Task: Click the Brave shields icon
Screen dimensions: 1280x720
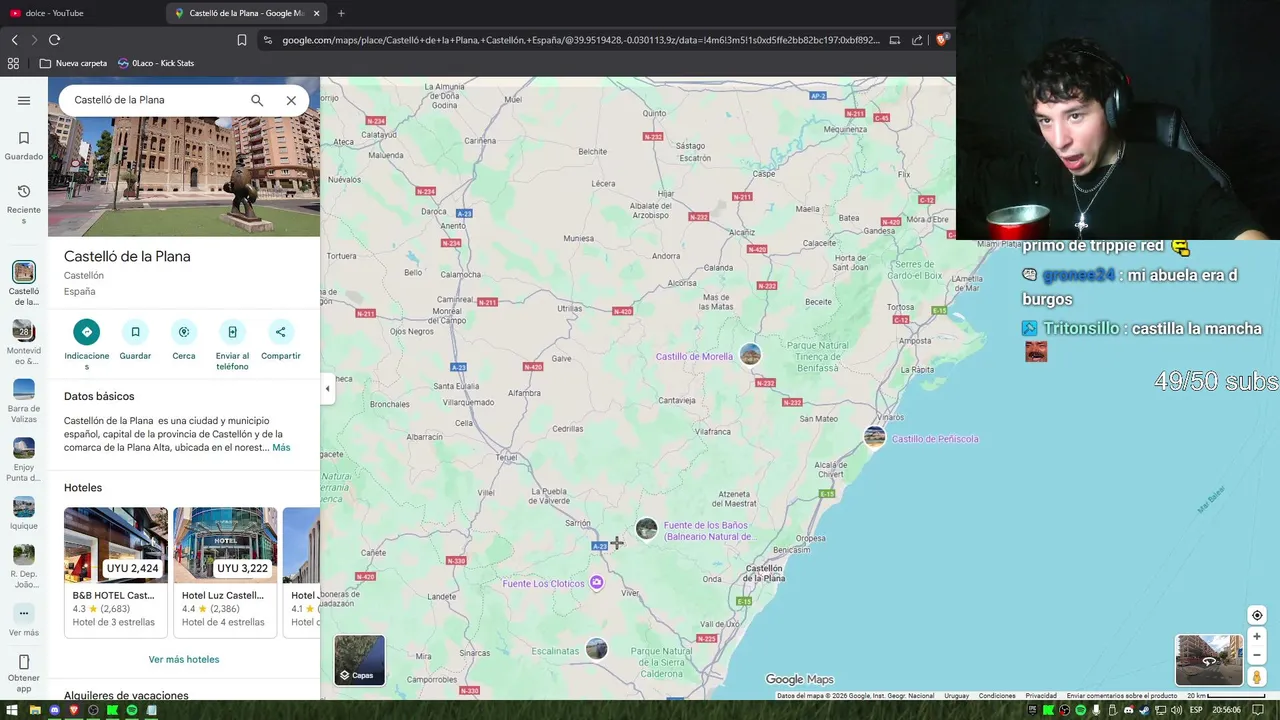Action: coord(943,40)
